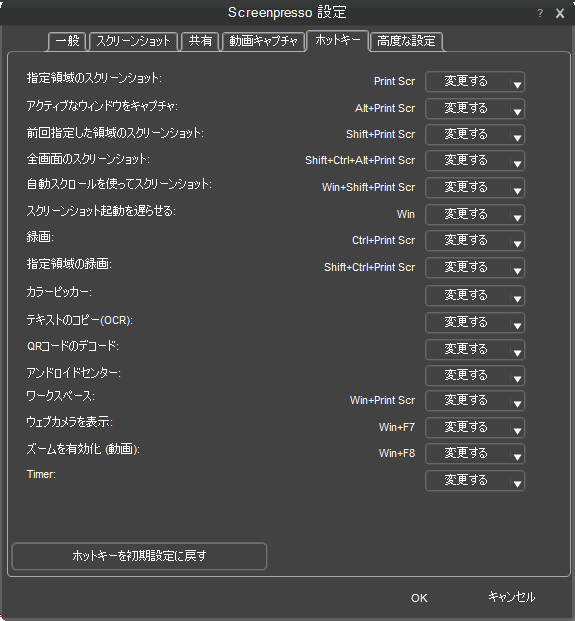Click the カラーピッカー label

pyautogui.click(x=59, y=292)
